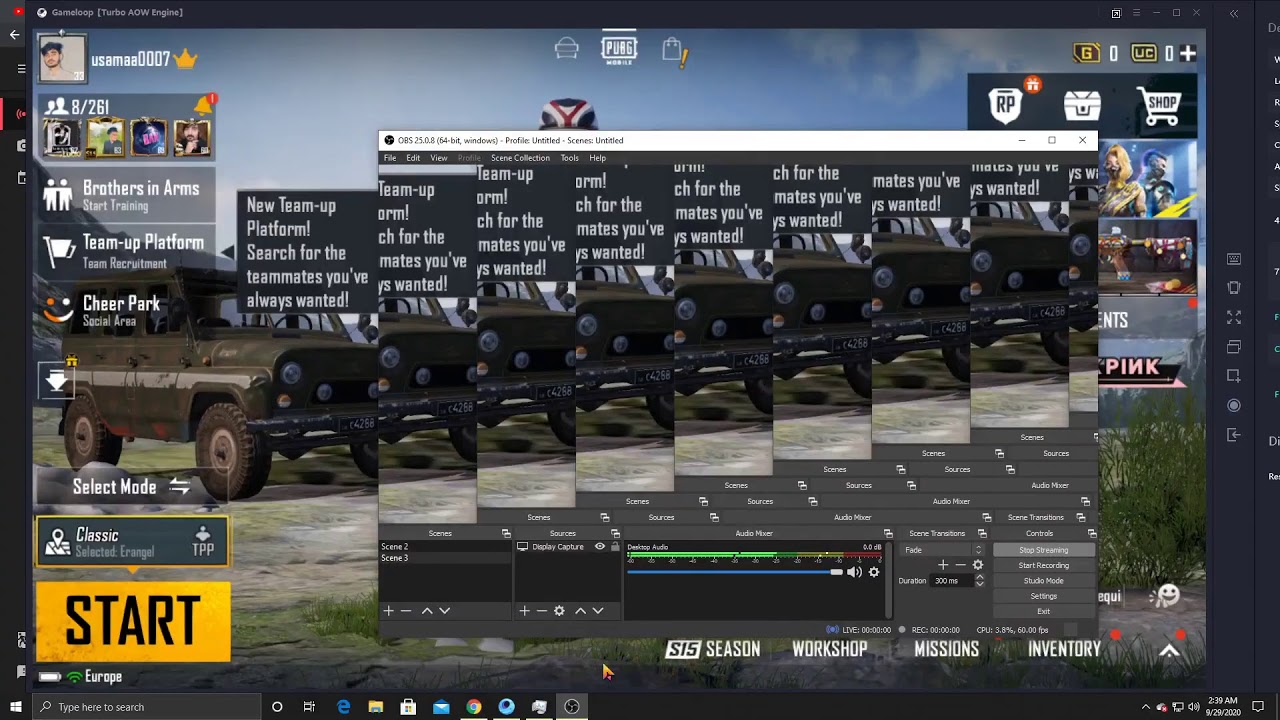Pop out the Scenes dock
The image size is (1280, 720).
tap(506, 533)
